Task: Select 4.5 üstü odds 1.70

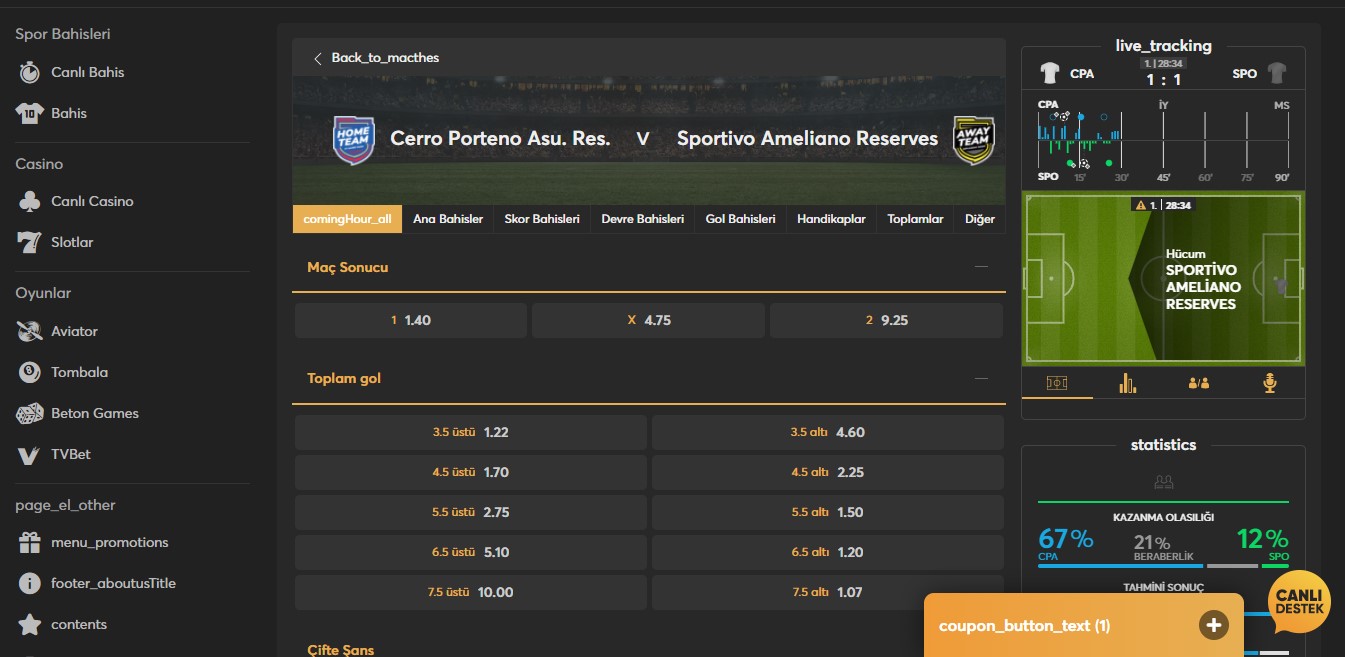Action: [x=471, y=472]
